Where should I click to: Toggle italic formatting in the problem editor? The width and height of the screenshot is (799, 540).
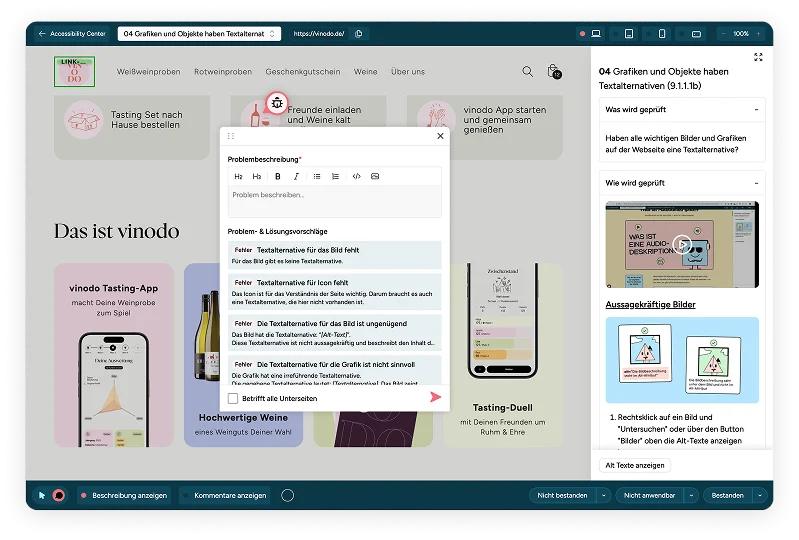296,176
